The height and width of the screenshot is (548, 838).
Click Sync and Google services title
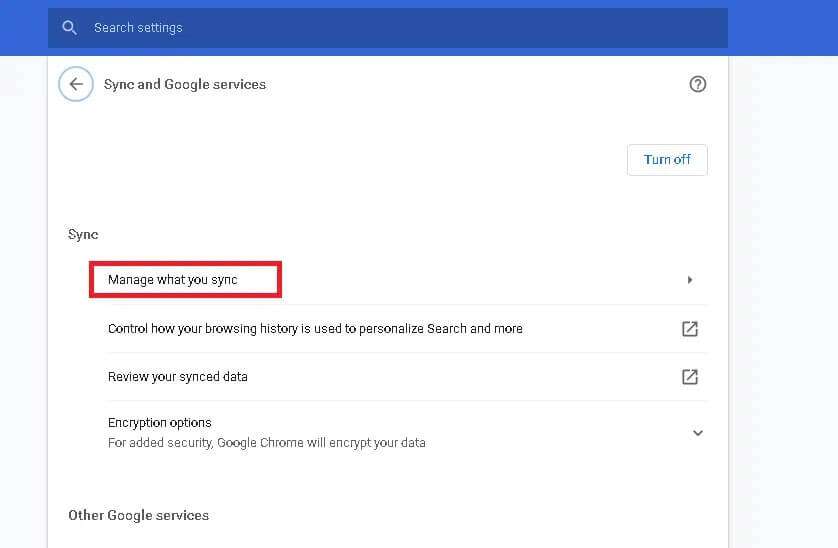coord(185,84)
